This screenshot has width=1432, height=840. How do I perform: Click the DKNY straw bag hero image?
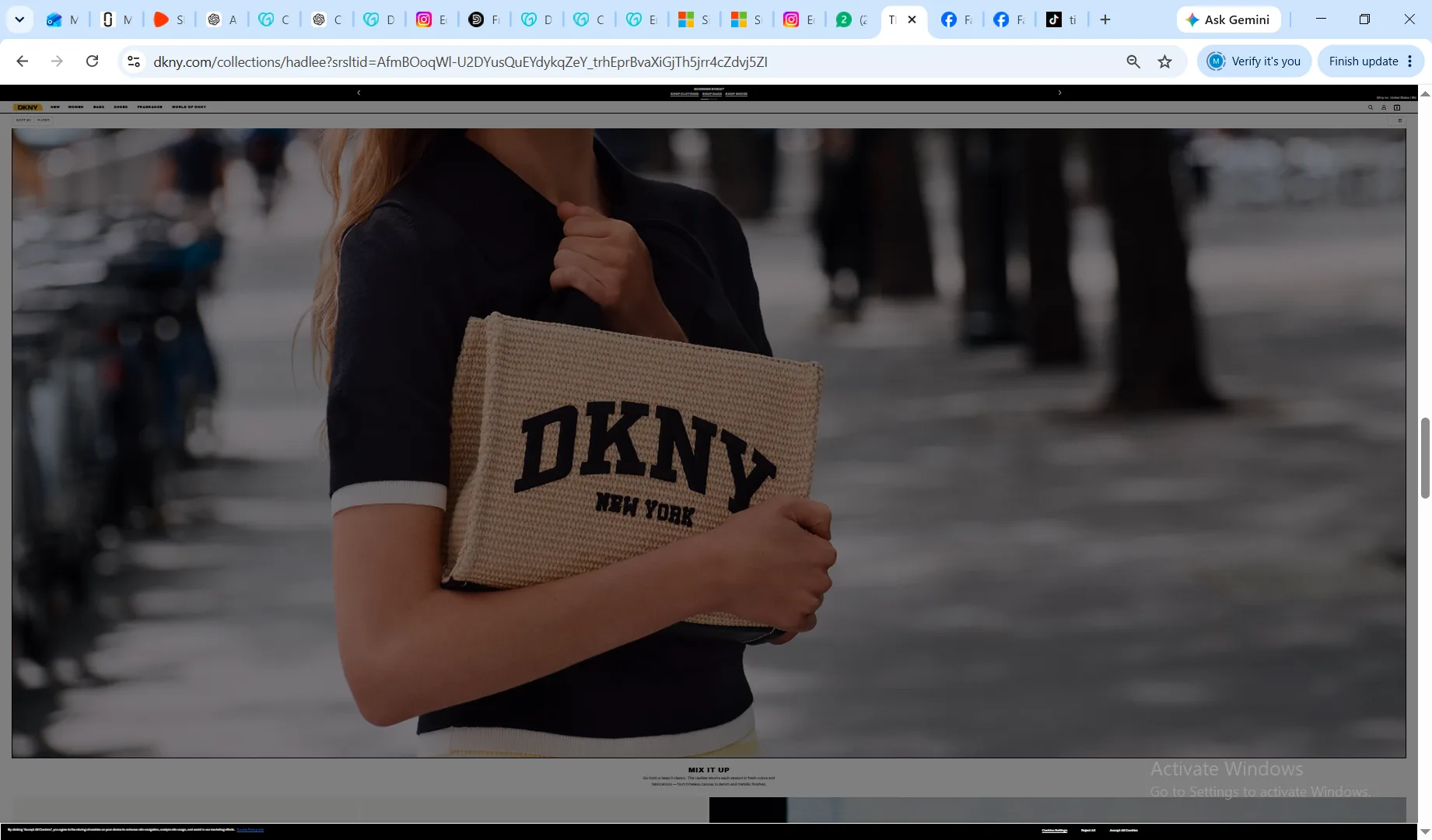(x=709, y=443)
